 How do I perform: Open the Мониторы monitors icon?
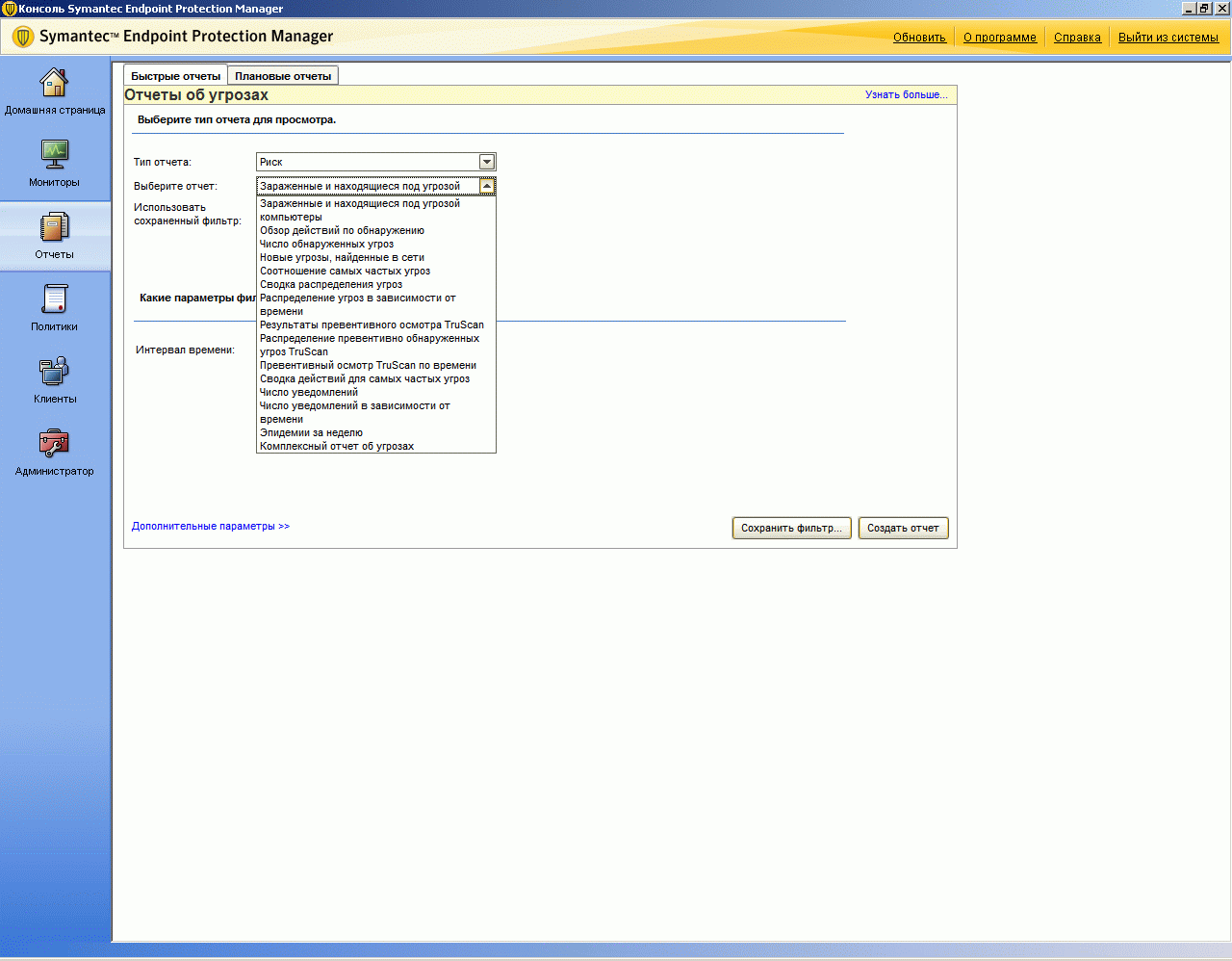54,154
